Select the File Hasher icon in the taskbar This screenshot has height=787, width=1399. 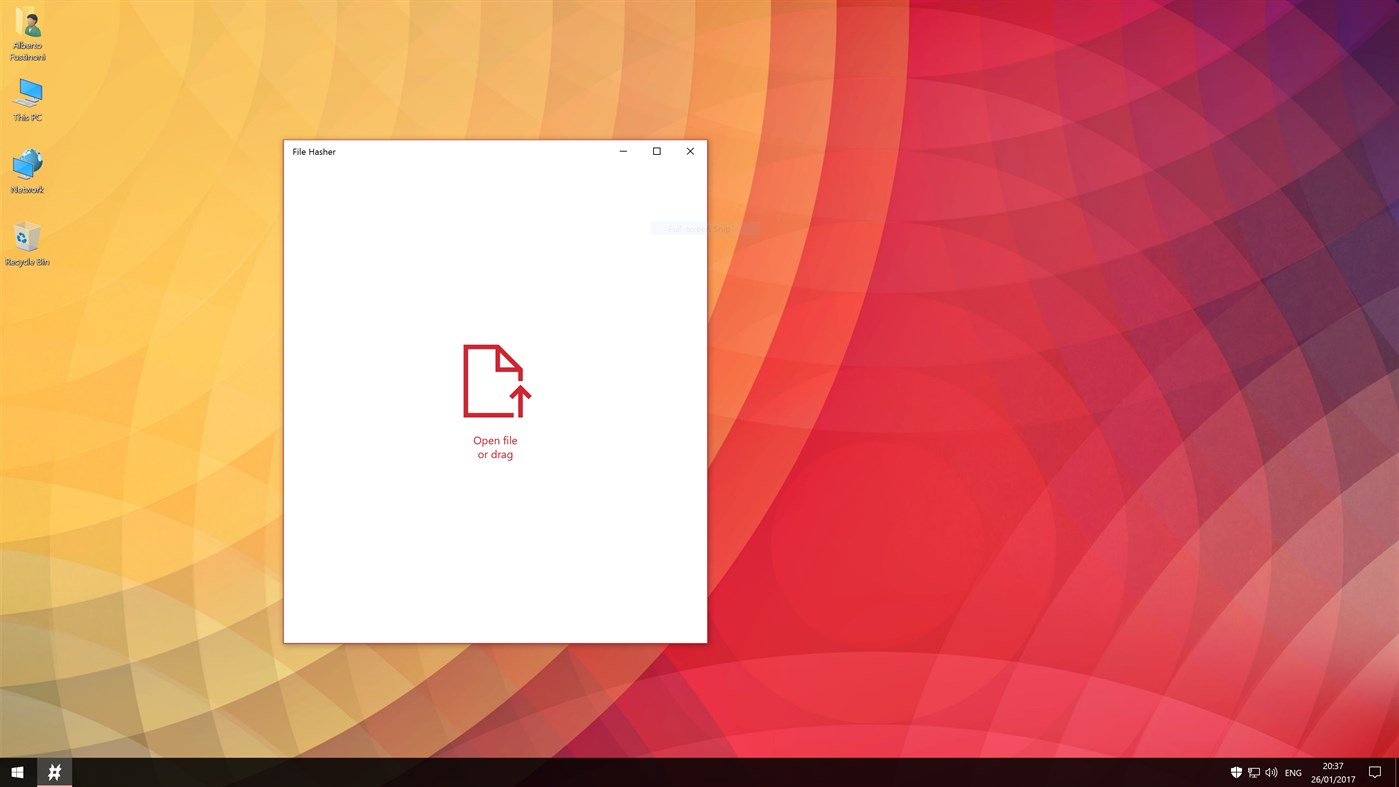(x=53, y=770)
